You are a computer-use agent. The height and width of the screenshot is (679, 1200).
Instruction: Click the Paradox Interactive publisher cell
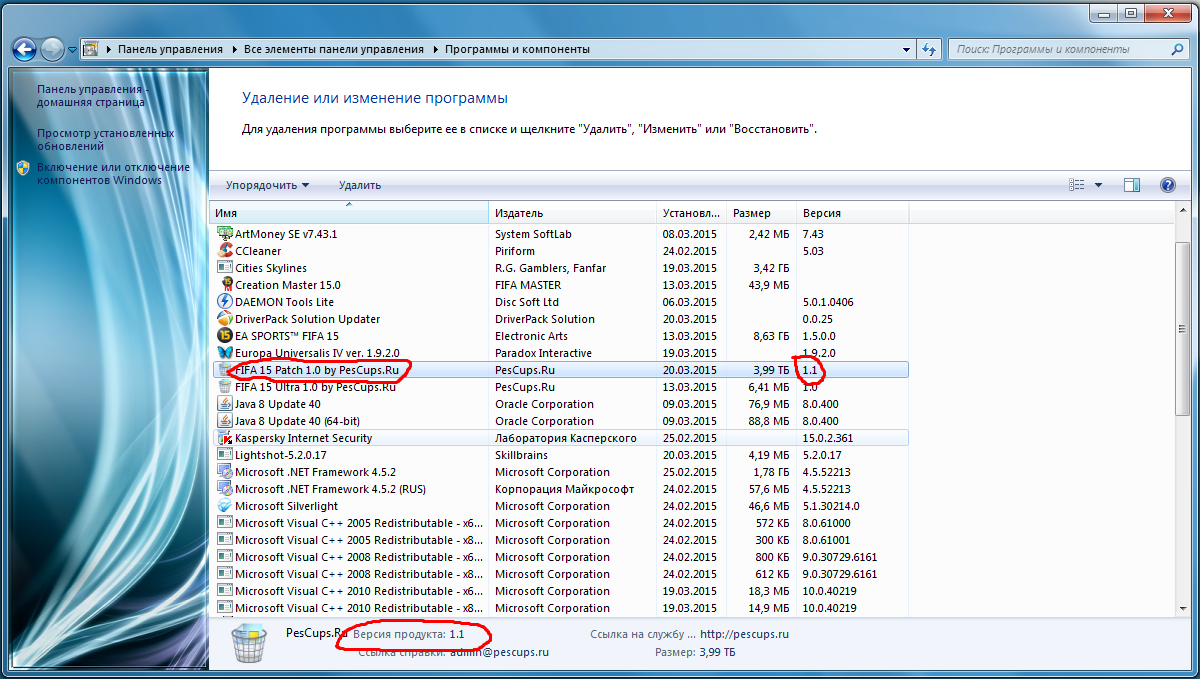click(543, 353)
